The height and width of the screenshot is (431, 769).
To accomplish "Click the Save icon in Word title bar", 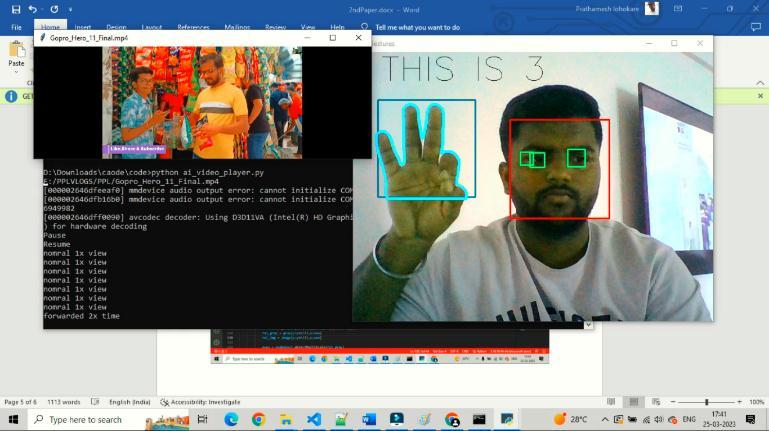I will coord(16,9).
